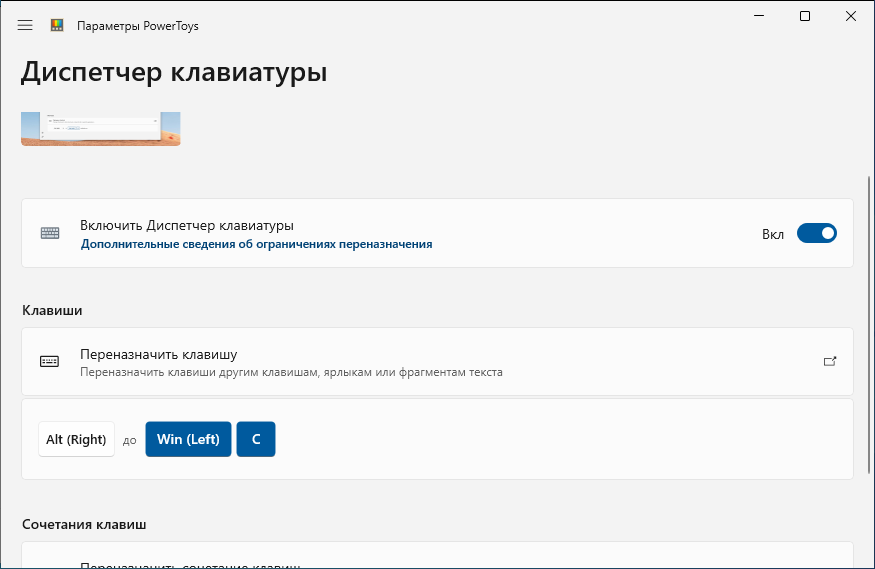Click the Параметры PowerToys window title
This screenshot has width=875, height=569.
point(138,26)
